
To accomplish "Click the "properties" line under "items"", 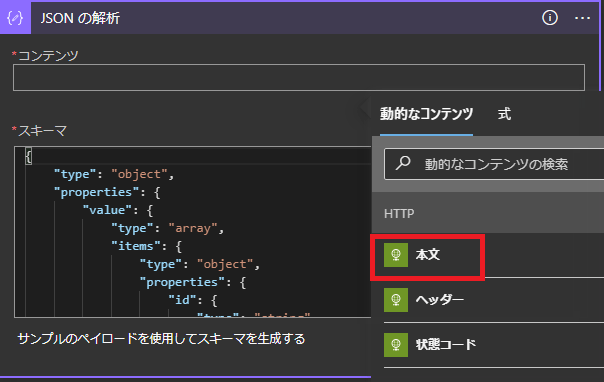I will pyautogui.click(x=192, y=282).
